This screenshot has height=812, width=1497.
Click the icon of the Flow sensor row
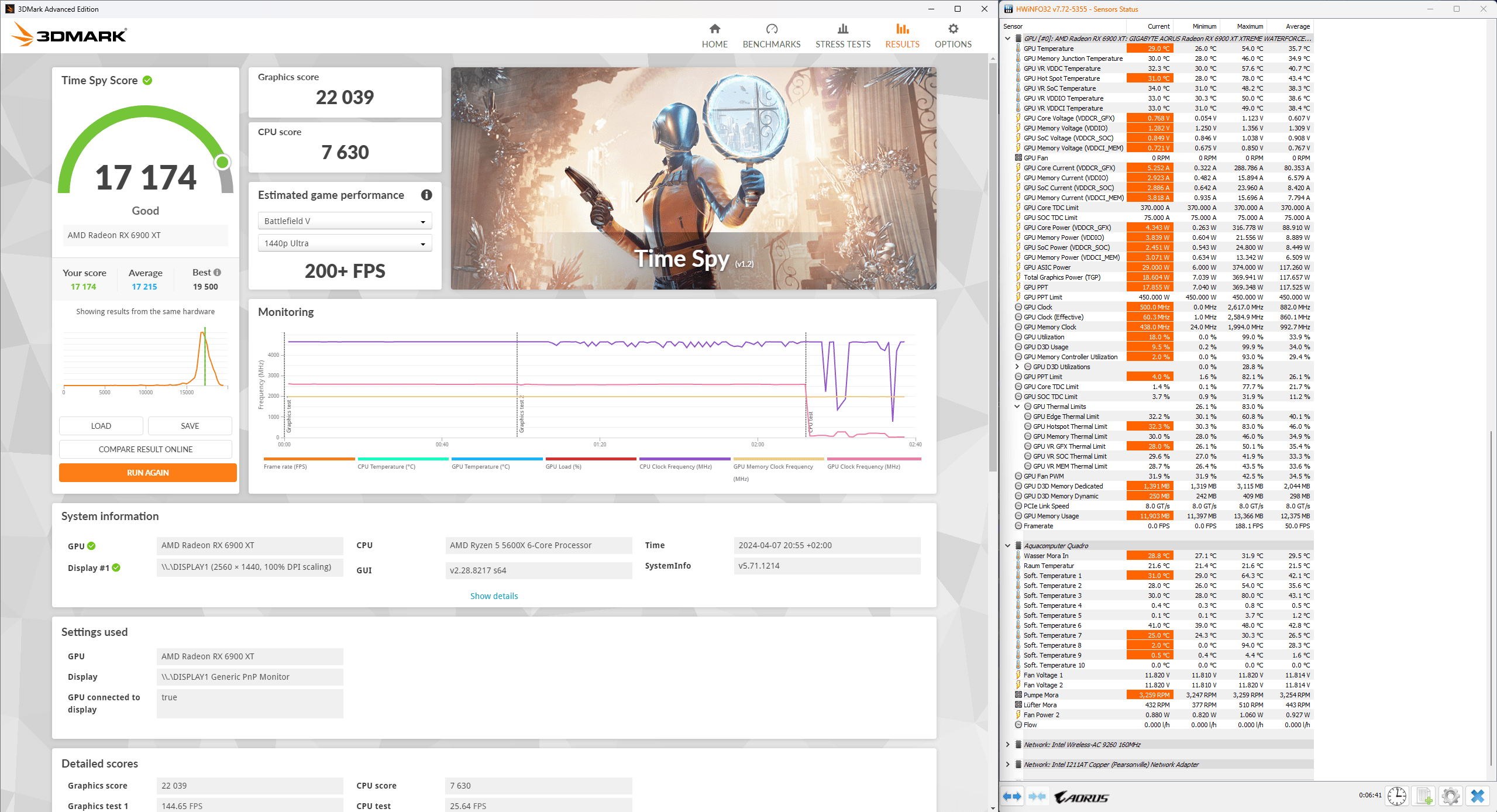(1018, 725)
